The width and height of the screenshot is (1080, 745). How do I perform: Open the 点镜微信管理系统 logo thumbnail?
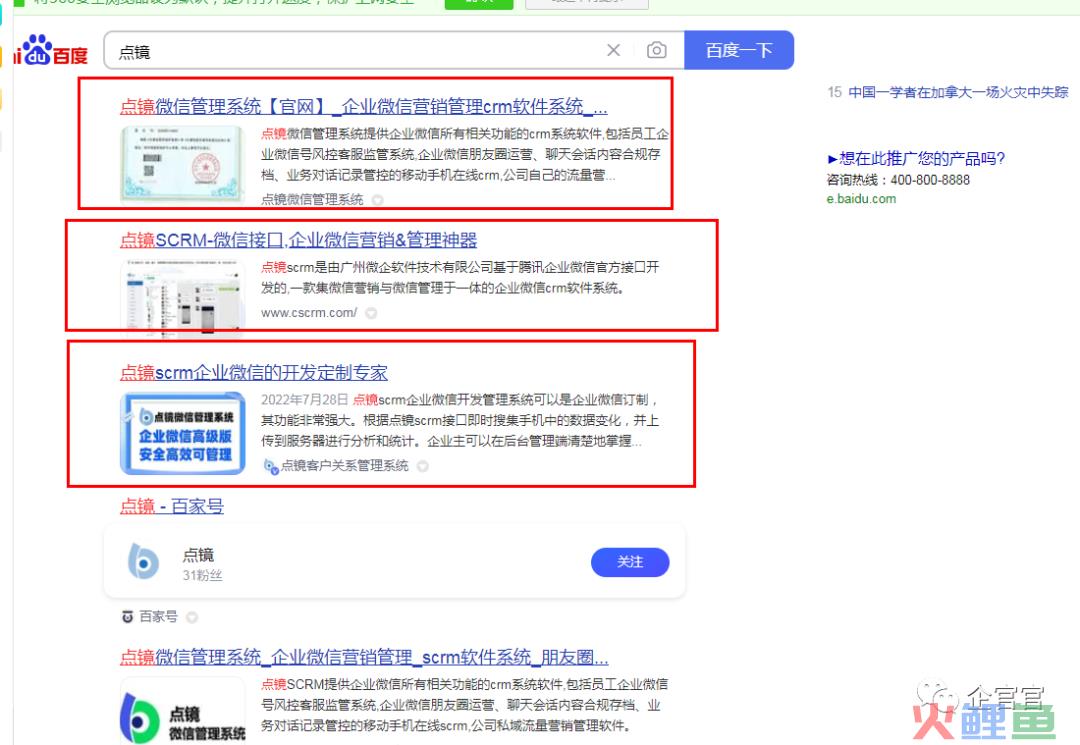182,712
